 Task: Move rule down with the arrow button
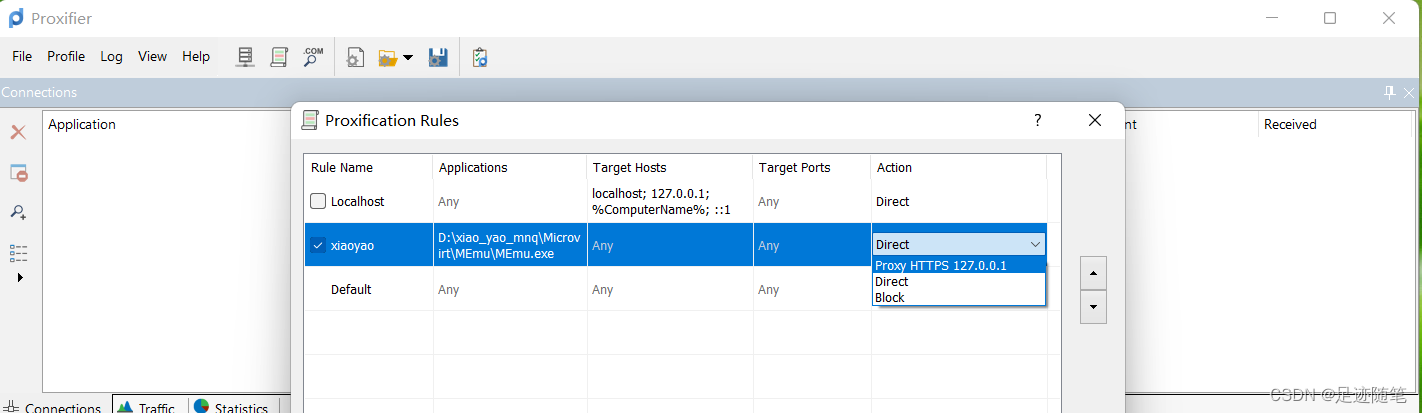coord(1092,307)
